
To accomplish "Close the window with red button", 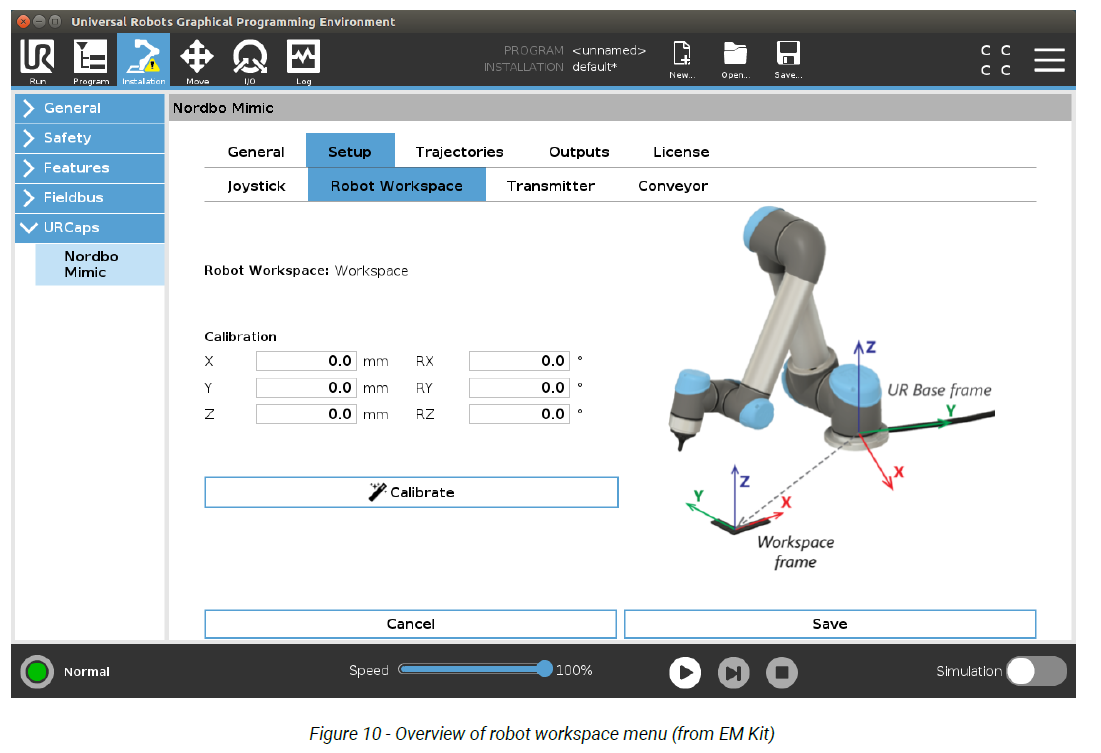I will tap(23, 21).
